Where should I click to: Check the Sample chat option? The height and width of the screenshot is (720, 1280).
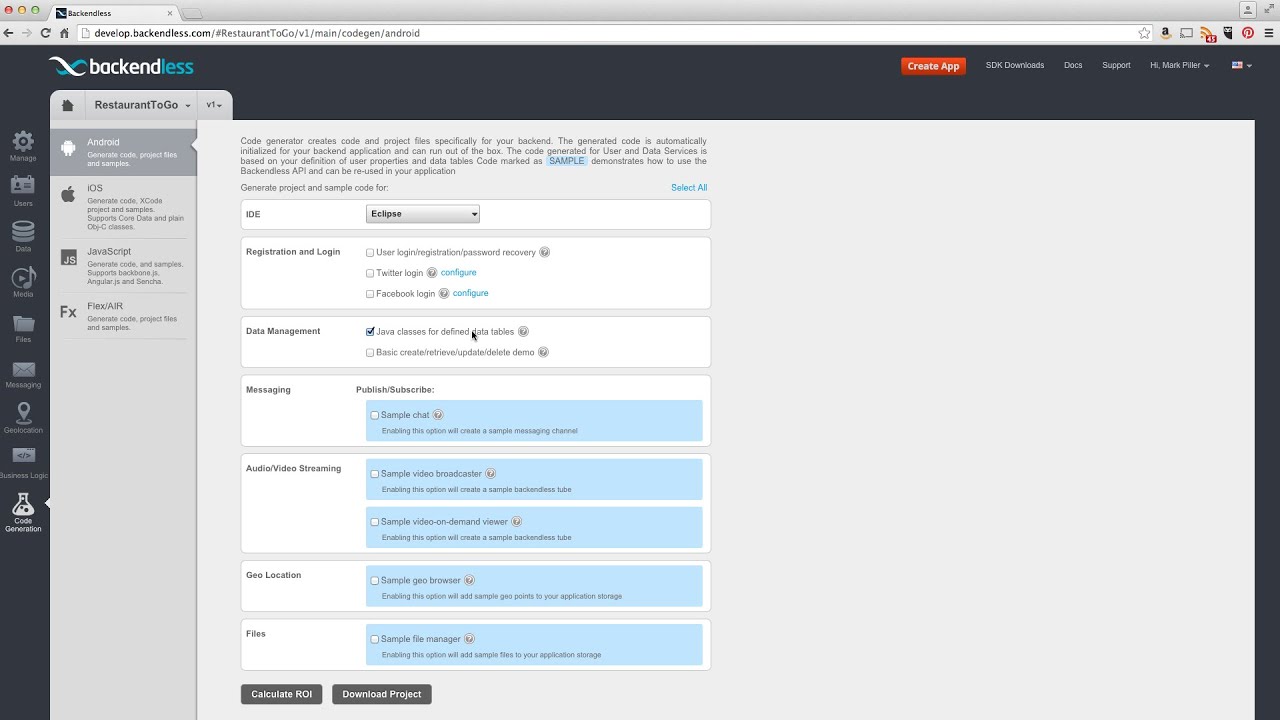coord(375,415)
